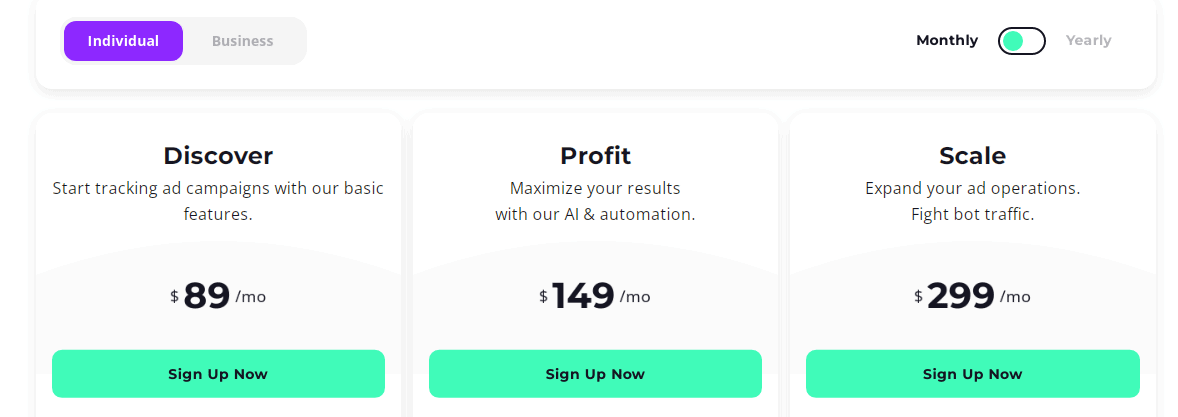Click the /mo label beside 89
The width and height of the screenshot is (1178, 417).
(x=251, y=297)
